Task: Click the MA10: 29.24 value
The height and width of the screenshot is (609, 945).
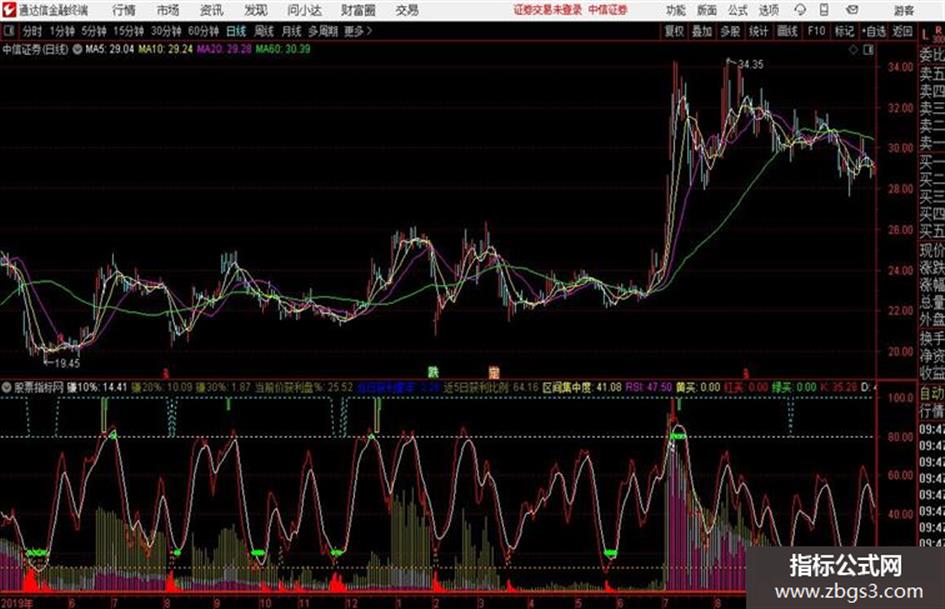Action: (x=166, y=49)
